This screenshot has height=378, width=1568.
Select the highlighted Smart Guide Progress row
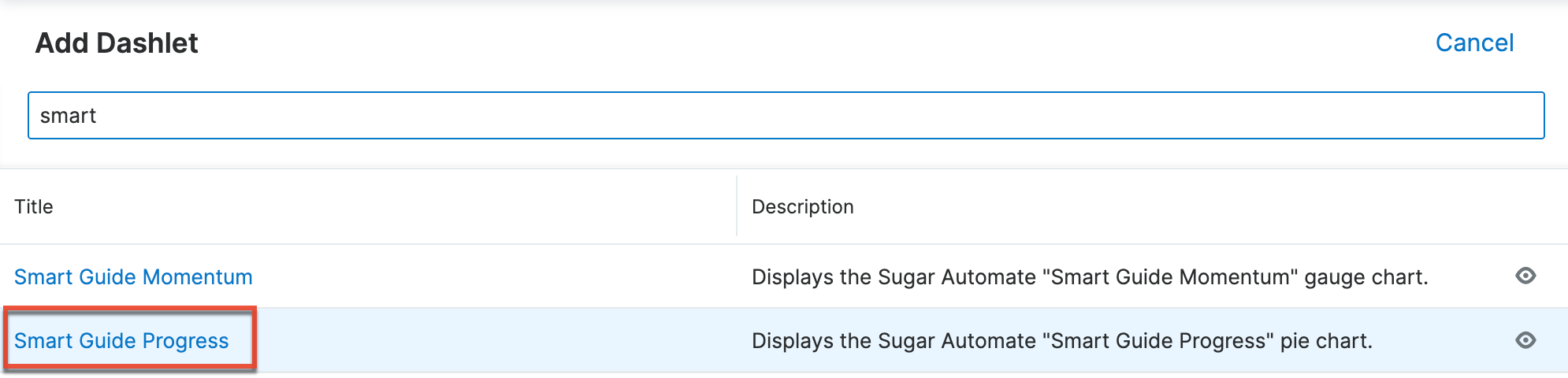489,341
